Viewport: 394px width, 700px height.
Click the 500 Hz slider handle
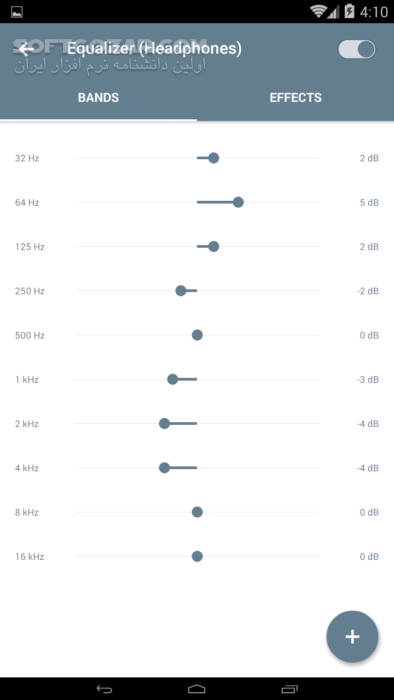tap(197, 335)
